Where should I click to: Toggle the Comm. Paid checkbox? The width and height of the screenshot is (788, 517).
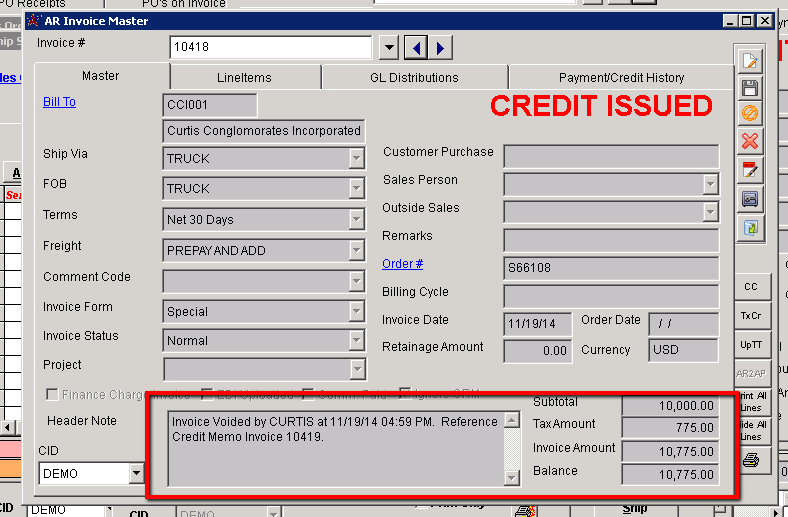(309, 395)
